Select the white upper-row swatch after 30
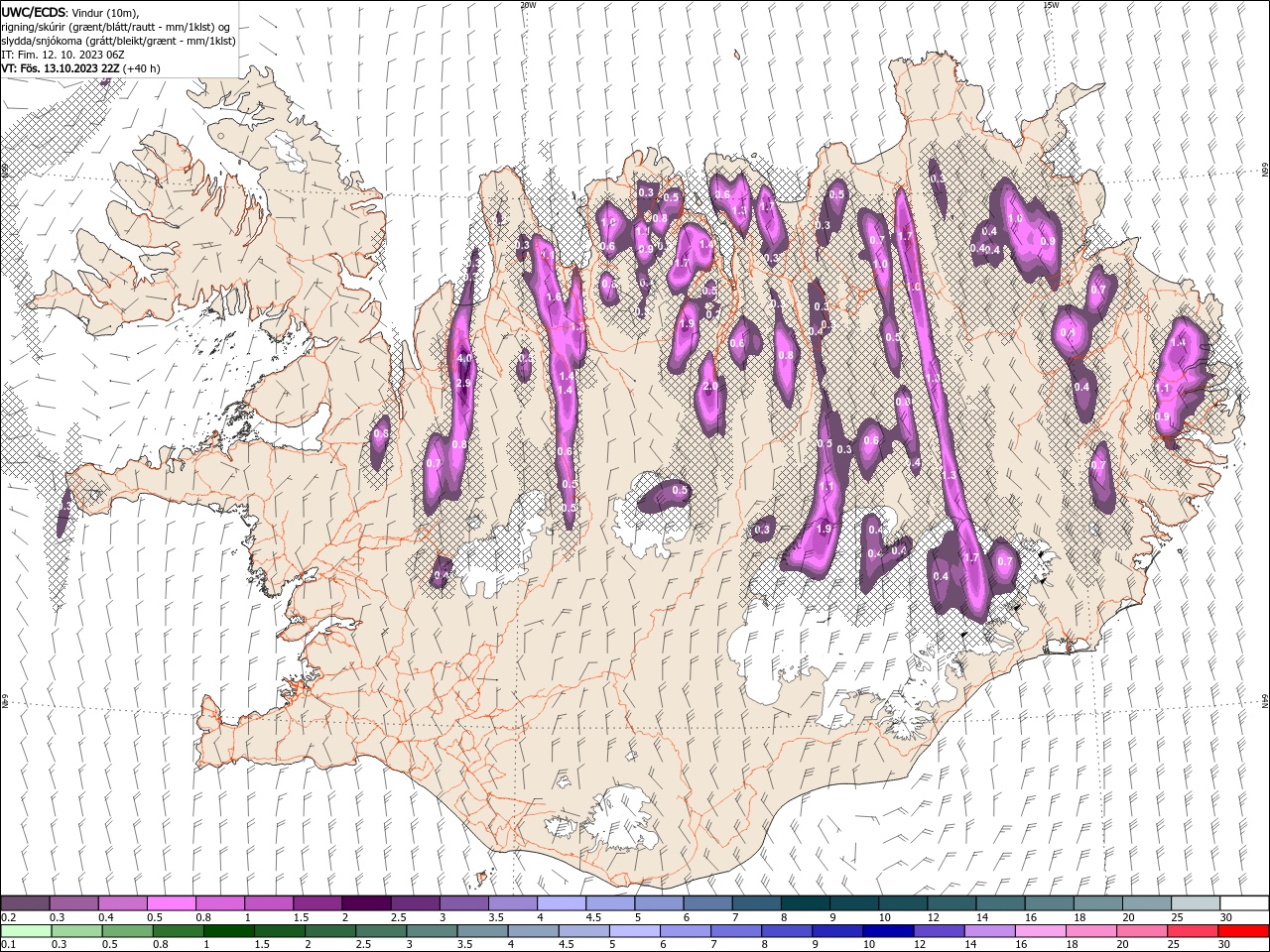Image resolution: width=1270 pixels, height=952 pixels. 1243,903
